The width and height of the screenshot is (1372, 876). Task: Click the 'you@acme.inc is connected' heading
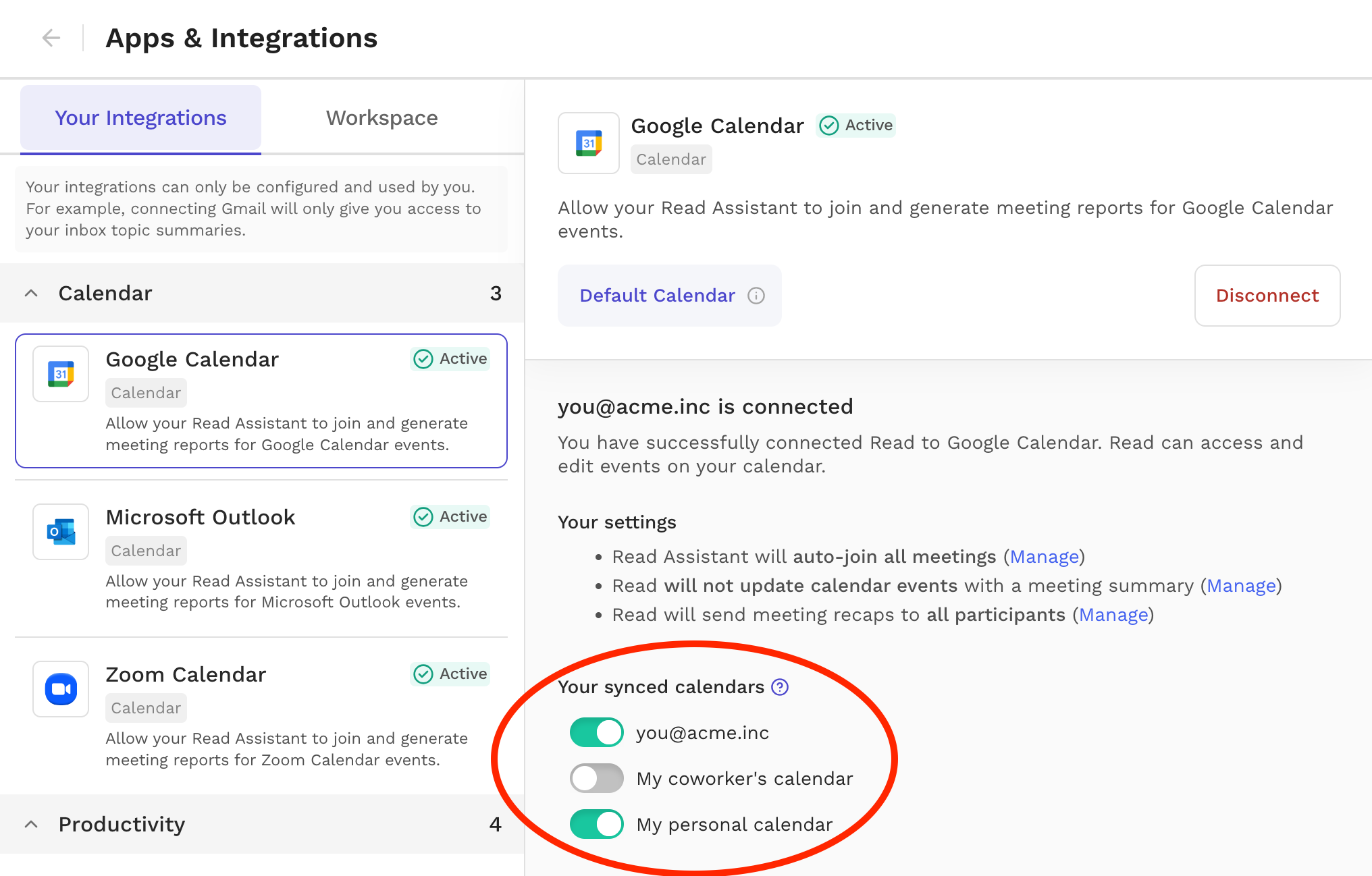(706, 407)
